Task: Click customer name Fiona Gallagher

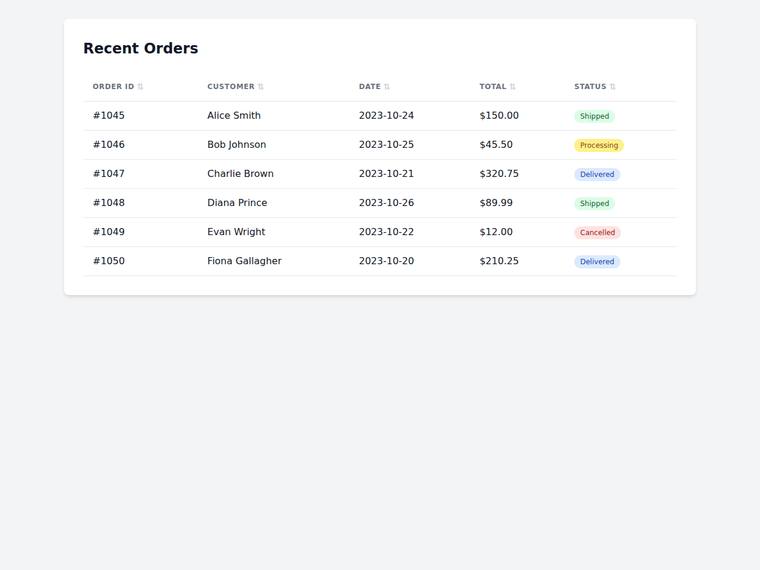Action: pos(244,261)
